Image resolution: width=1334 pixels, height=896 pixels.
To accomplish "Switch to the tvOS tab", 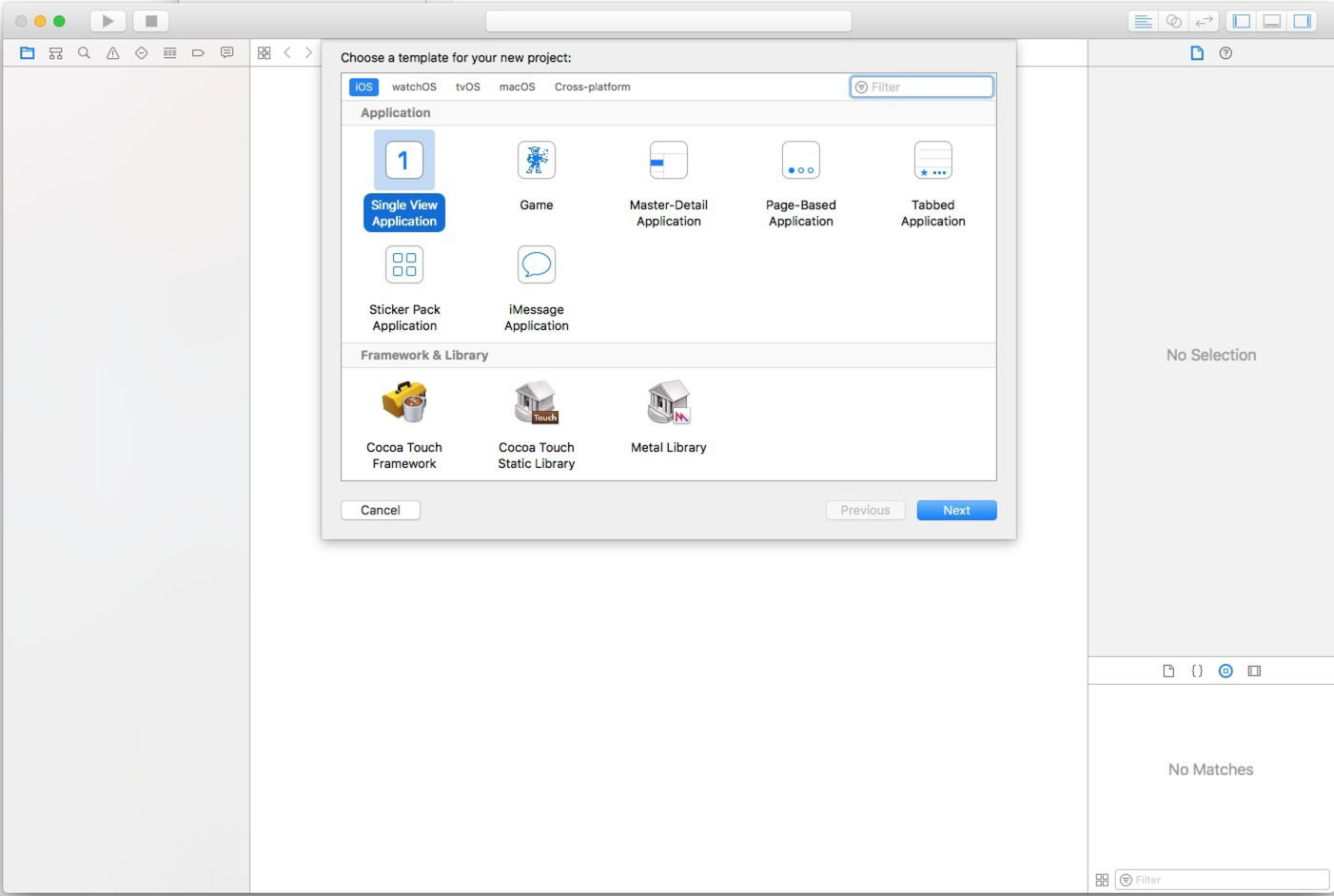I will (467, 87).
